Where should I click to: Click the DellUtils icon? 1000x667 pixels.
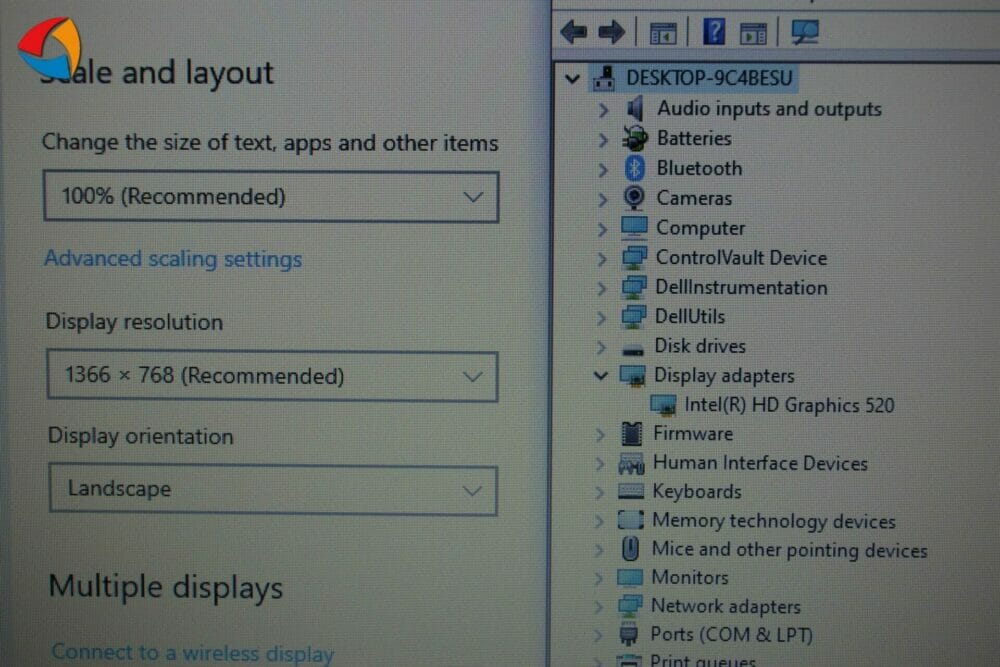633,316
